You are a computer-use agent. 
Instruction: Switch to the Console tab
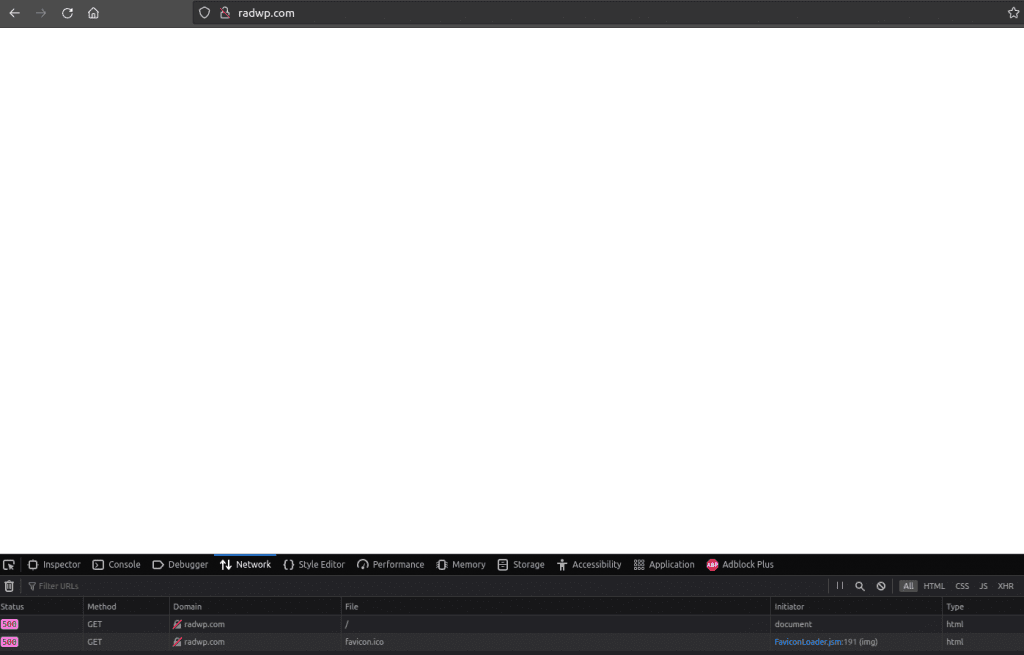[116, 565]
